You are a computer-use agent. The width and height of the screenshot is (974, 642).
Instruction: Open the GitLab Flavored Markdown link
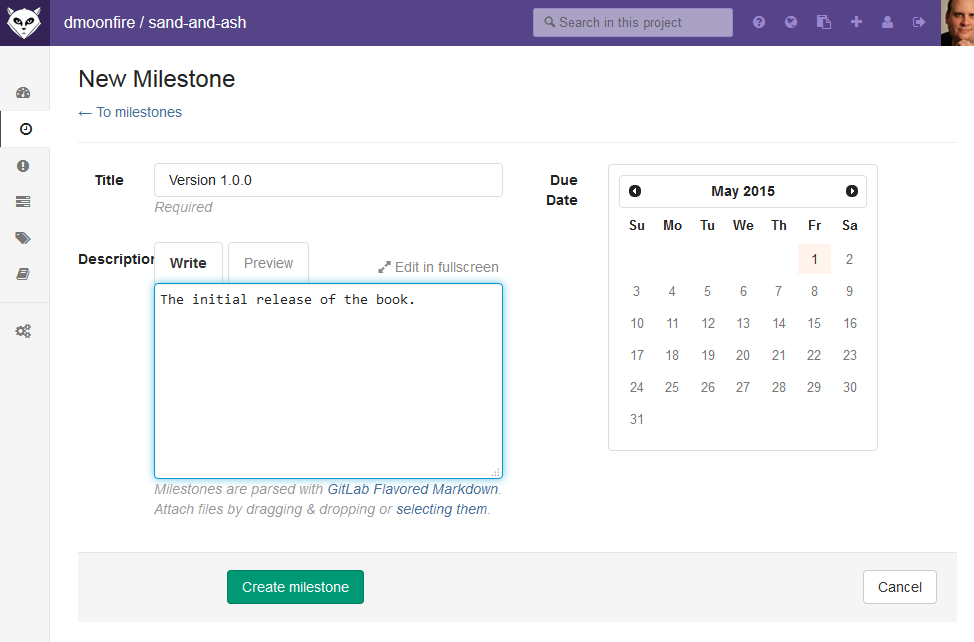412,489
